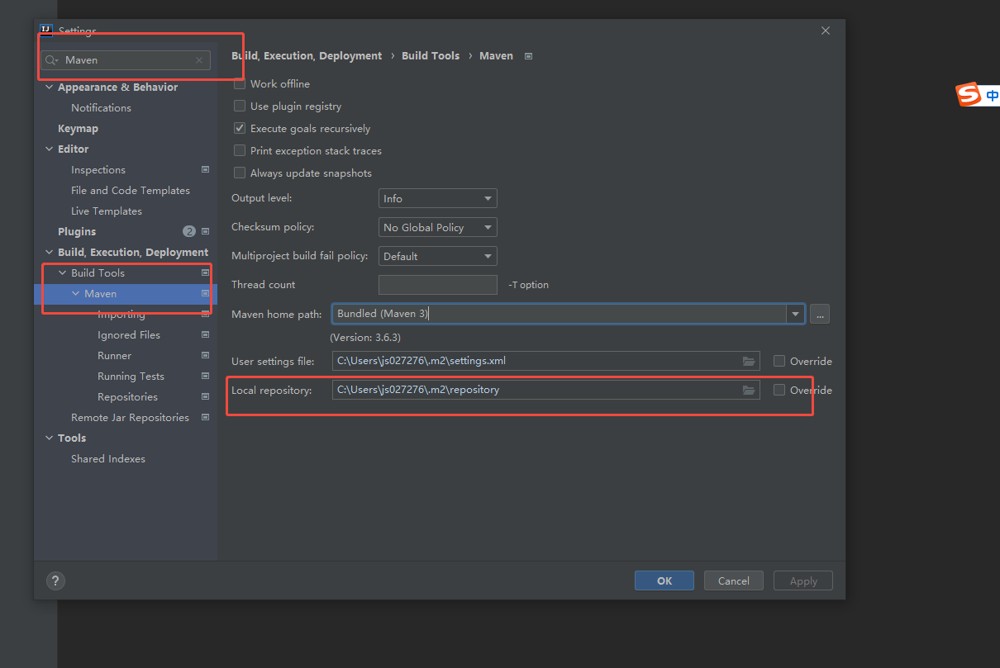The height and width of the screenshot is (668, 1000).
Task: Open the help question mark button
Action: pos(55,581)
